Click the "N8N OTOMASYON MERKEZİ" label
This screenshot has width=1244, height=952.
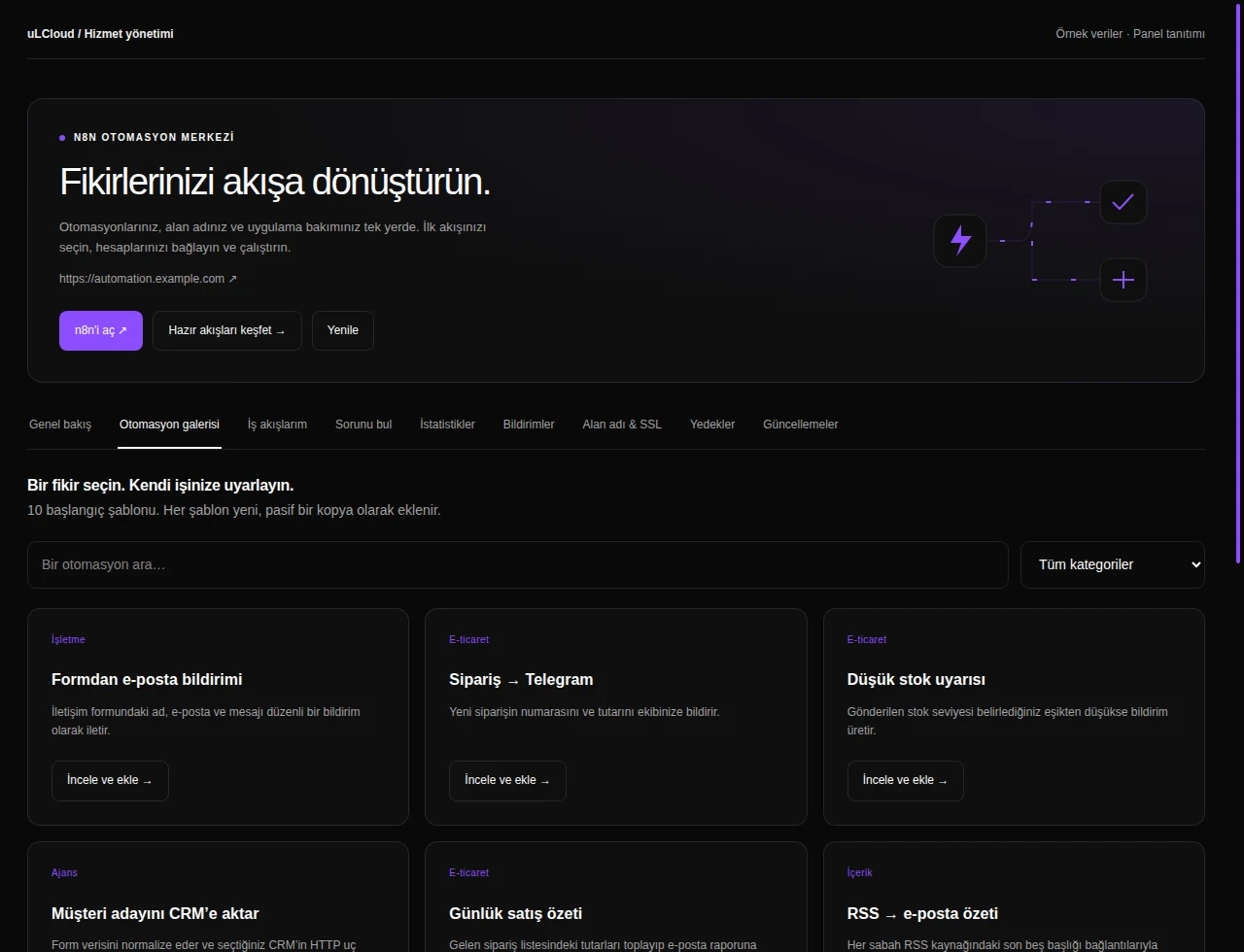pos(154,138)
